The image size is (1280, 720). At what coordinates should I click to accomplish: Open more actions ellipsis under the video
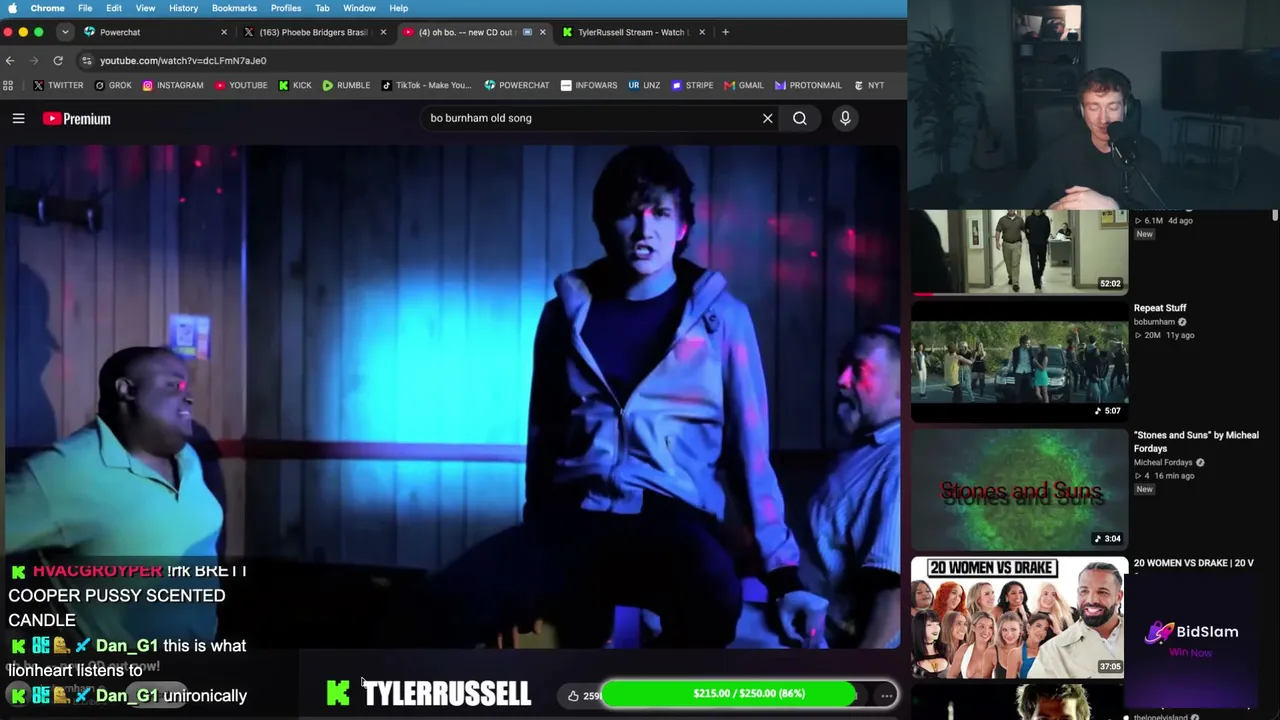pyautogui.click(x=886, y=695)
